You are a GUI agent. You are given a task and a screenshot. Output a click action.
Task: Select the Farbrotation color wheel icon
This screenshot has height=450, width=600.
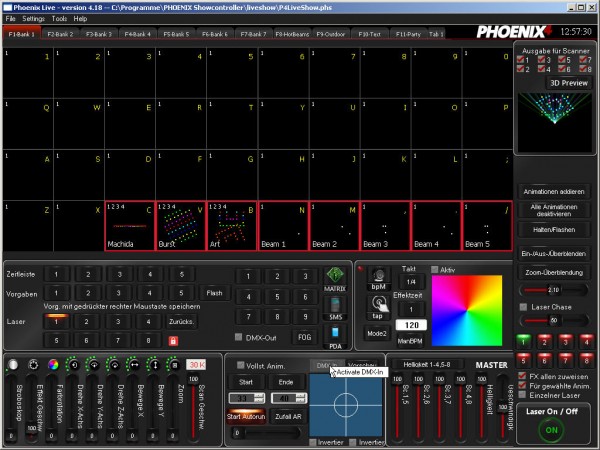53,365
